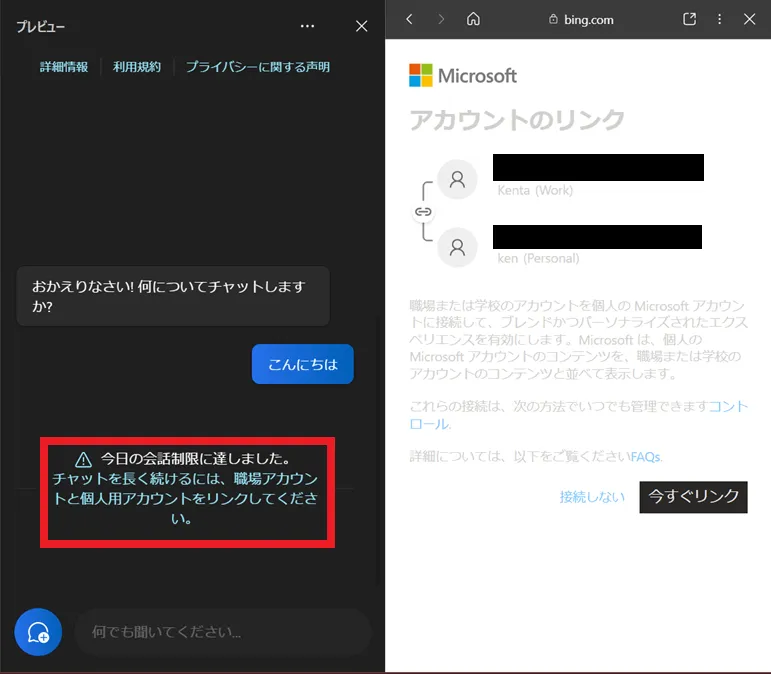This screenshot has height=674, width=771.
Task: Click the ken (Personal) label
Action: pos(538,259)
